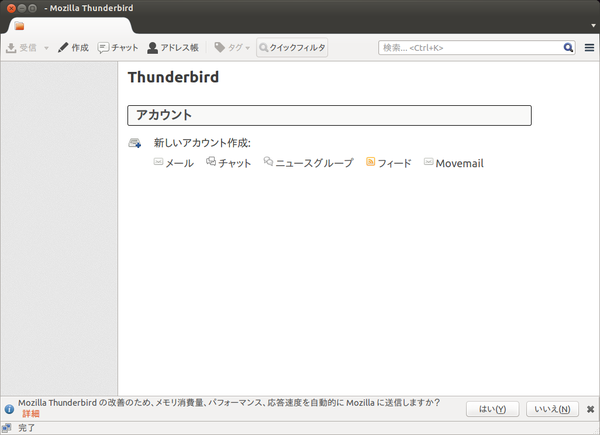Create a ニュースグループ account
This screenshot has width=600, height=435.
(308, 163)
